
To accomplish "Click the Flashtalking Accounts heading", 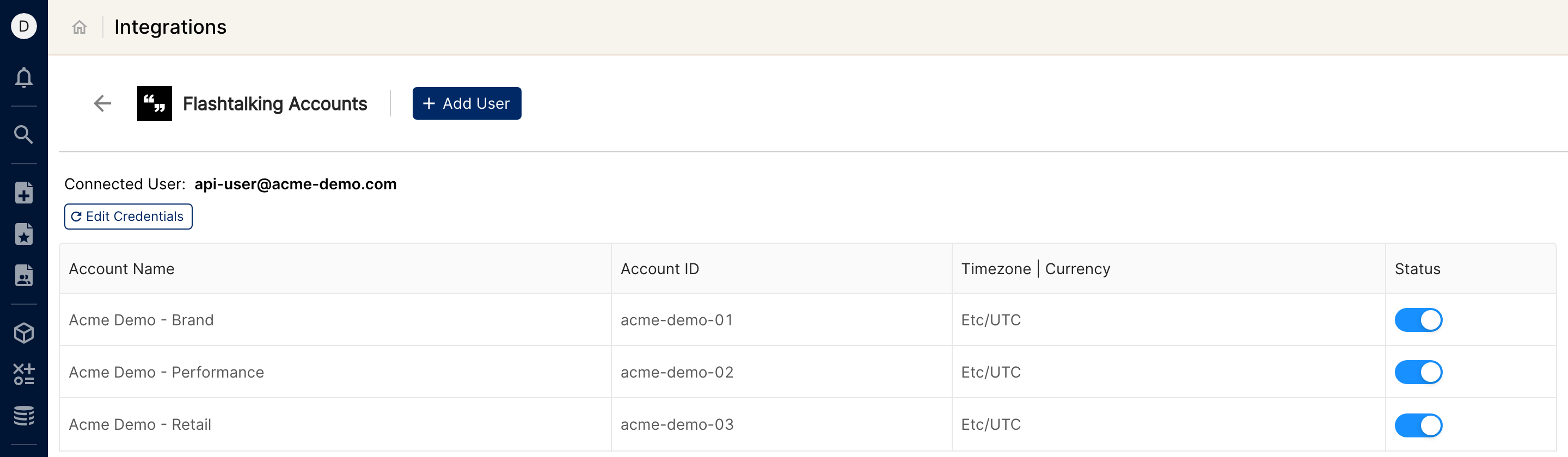I will pos(275,104).
